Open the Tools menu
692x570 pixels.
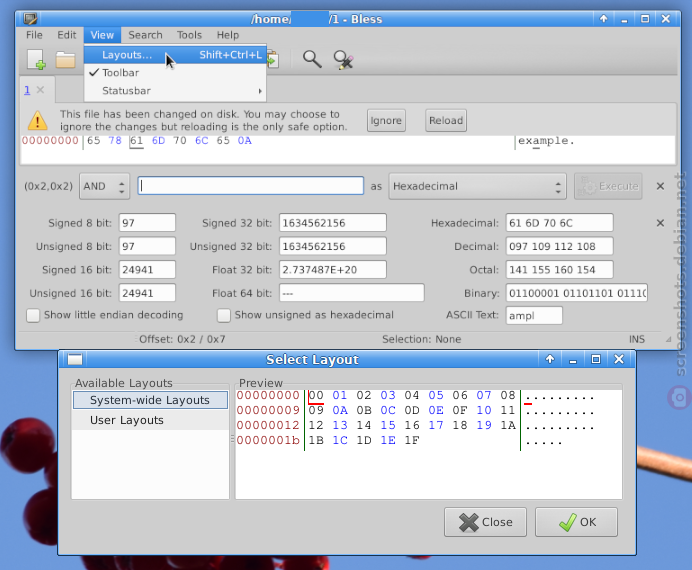189,35
